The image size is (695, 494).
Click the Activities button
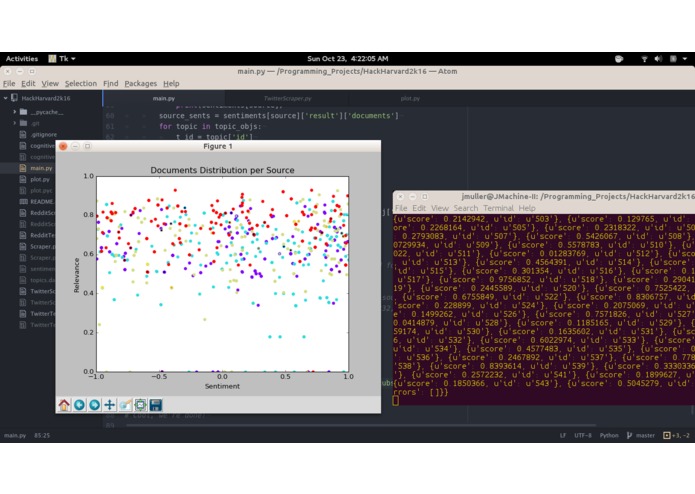click(x=22, y=58)
